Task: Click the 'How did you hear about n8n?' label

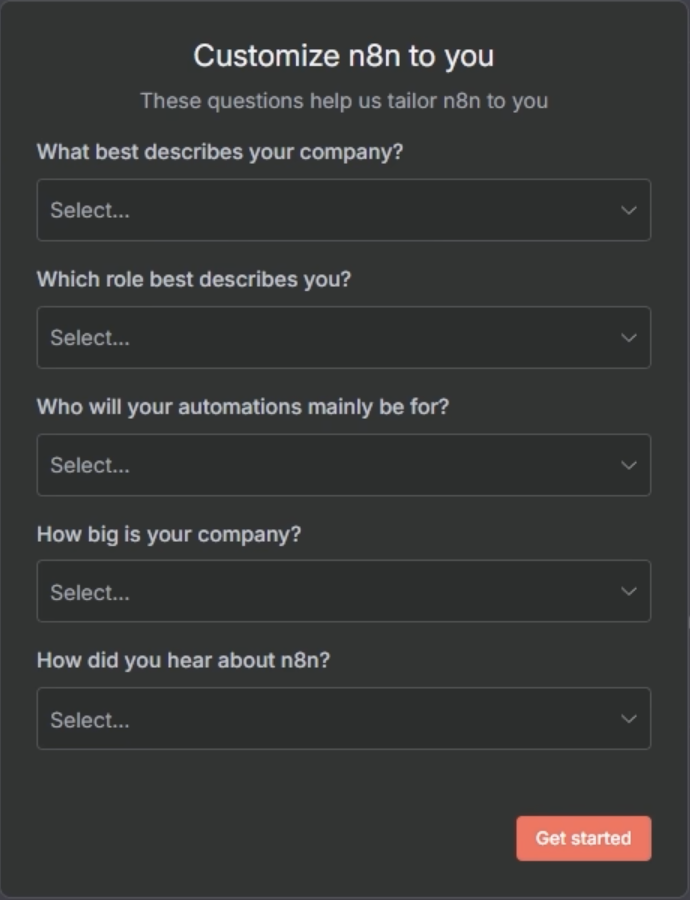Action: pos(183,661)
